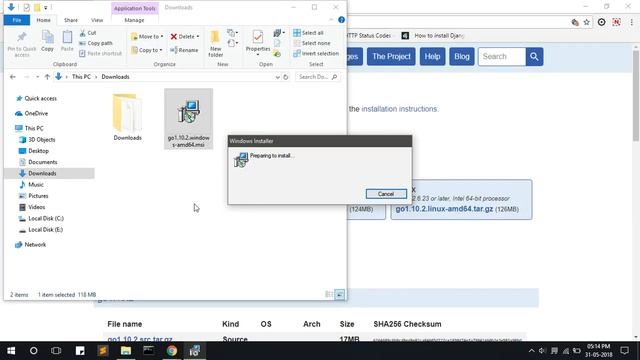Select Network in navigation pane
Image resolution: width=640 pixels, height=360 pixels.
[35, 245]
